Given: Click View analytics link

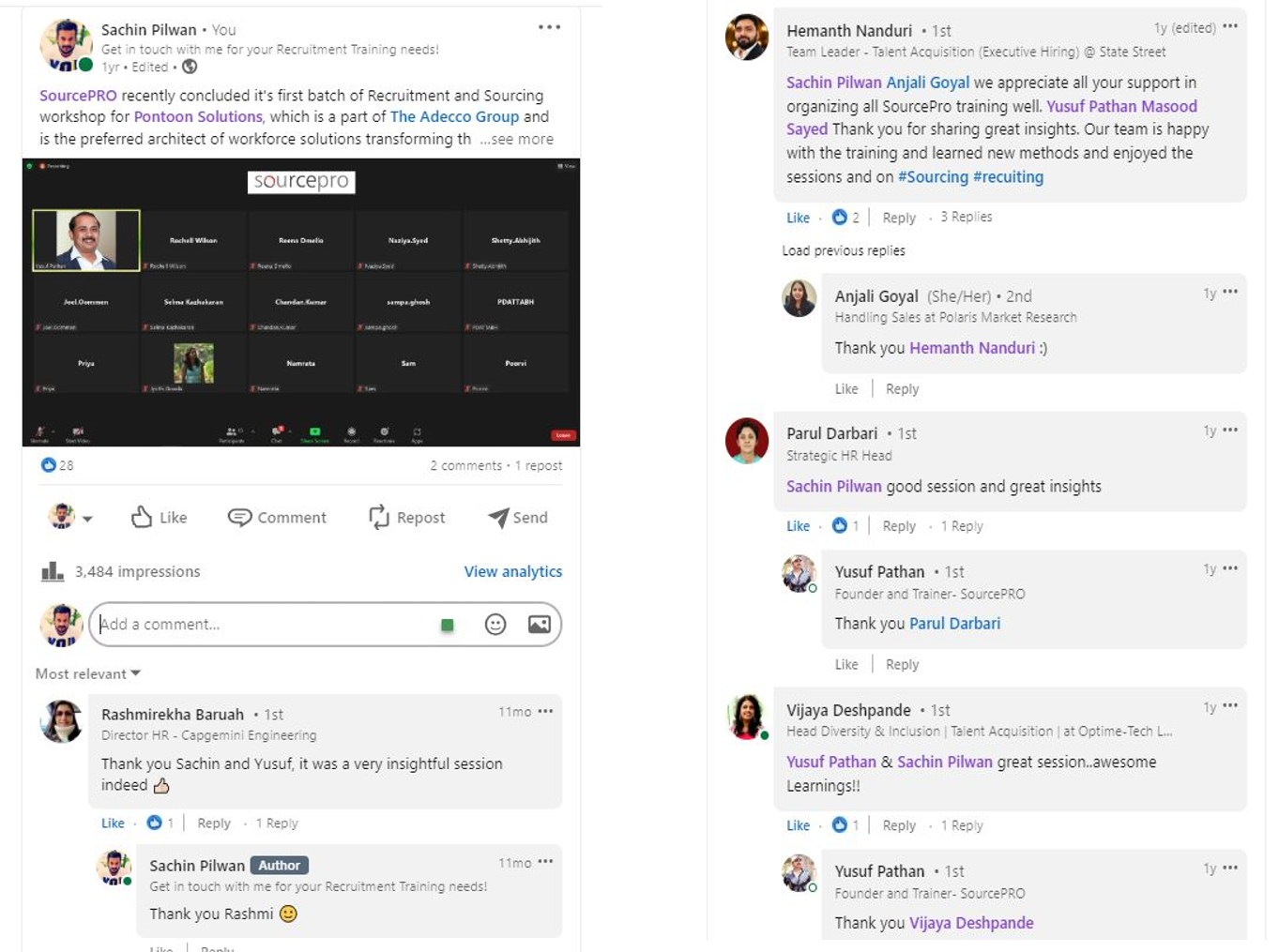Looking at the screenshot, I should (512, 571).
